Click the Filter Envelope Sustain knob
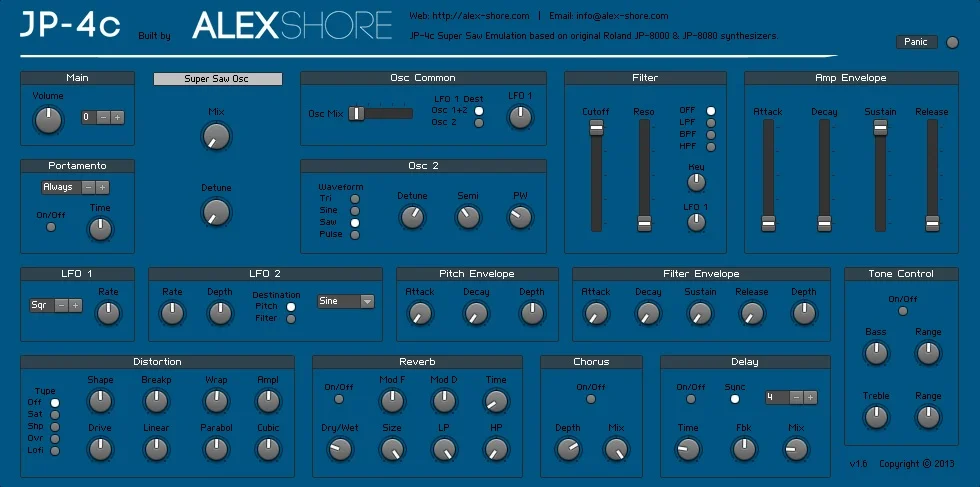The height and width of the screenshot is (487, 980). (x=699, y=313)
